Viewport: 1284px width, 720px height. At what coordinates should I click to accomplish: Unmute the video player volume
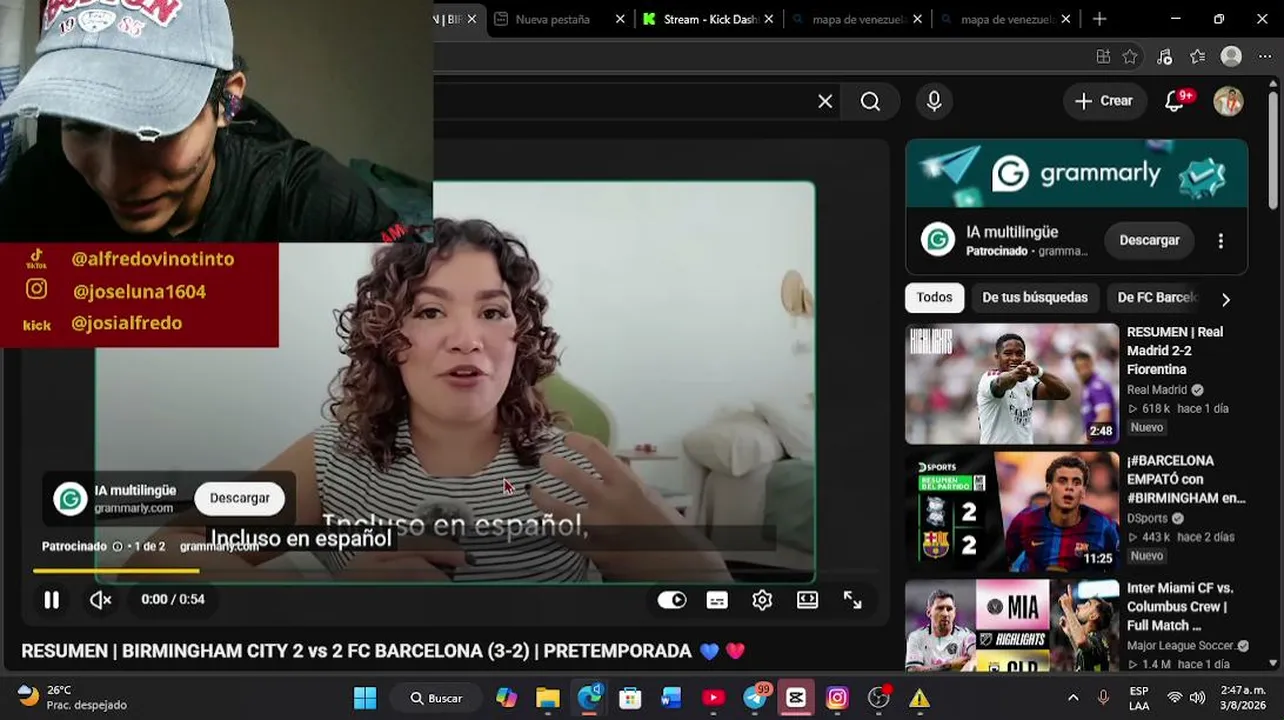point(100,600)
